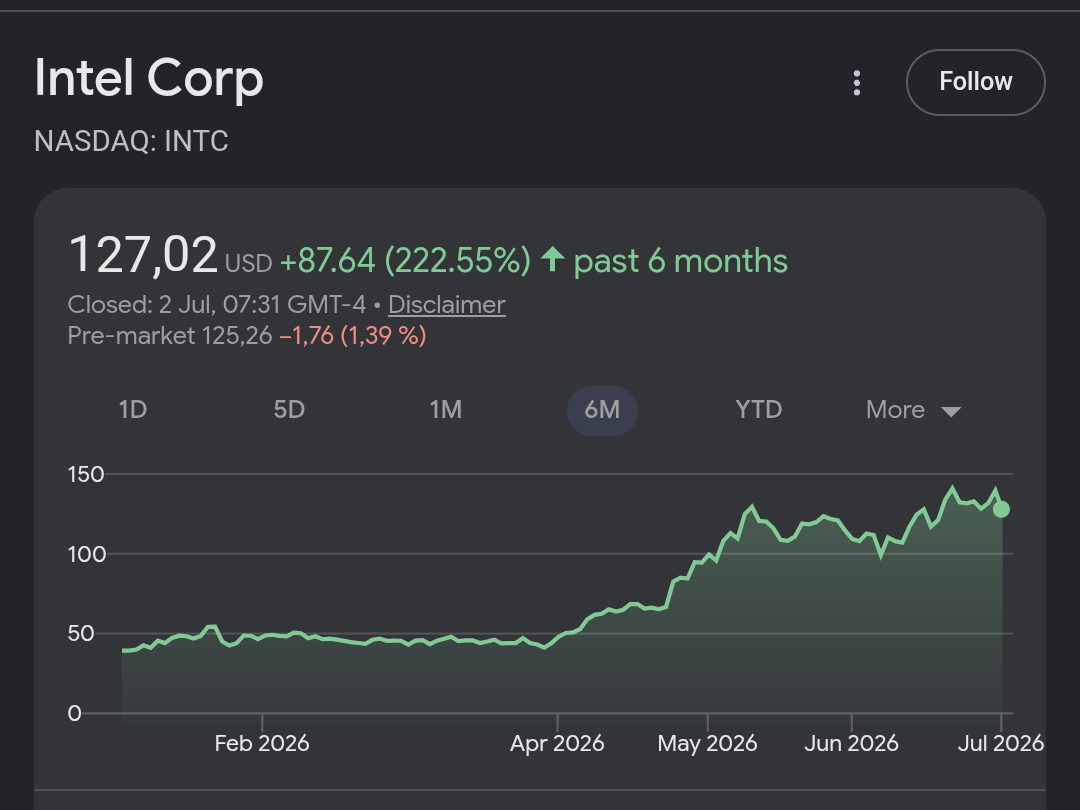The width and height of the screenshot is (1080, 810).
Task: Click the 127,02 price value
Action: 143,256
